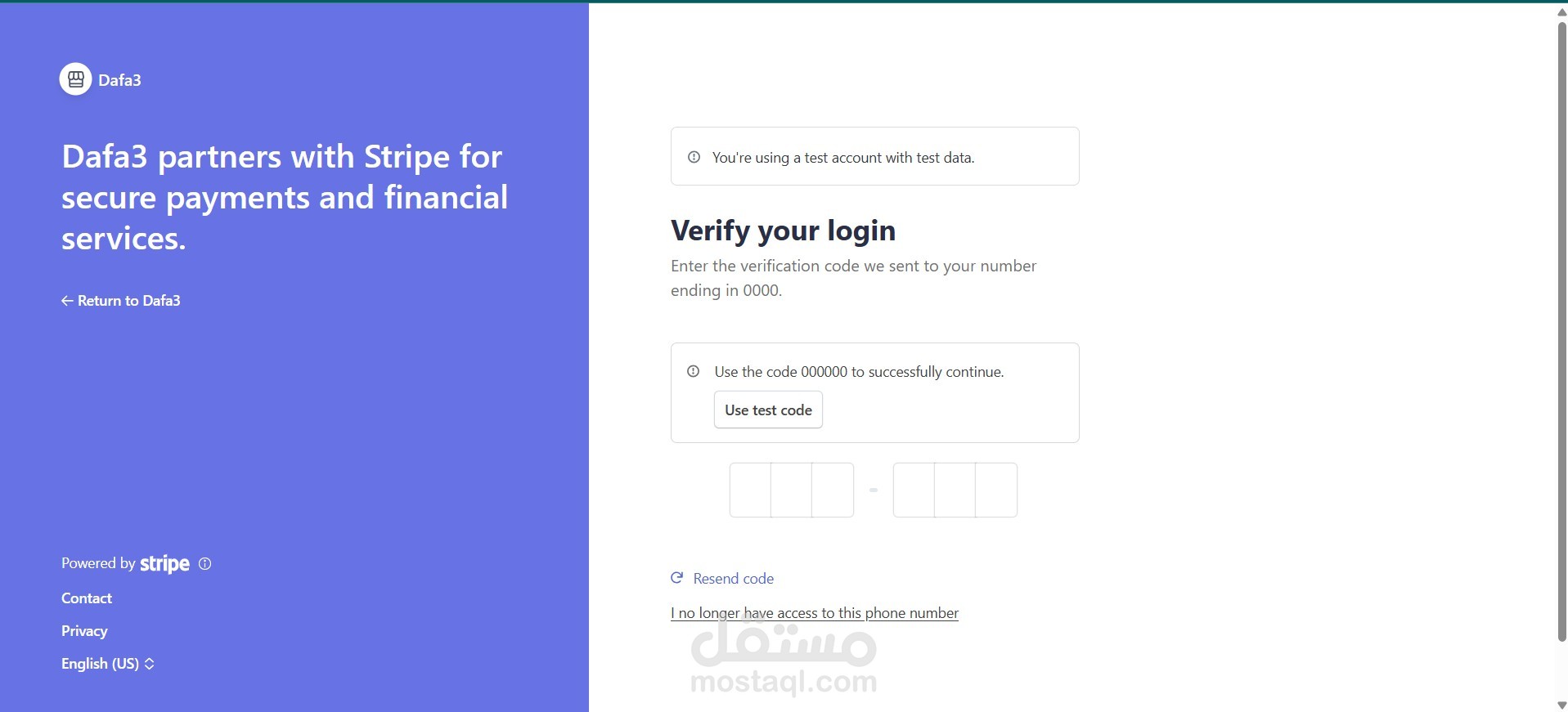Click the page vertical scrollbar

pos(1561,327)
